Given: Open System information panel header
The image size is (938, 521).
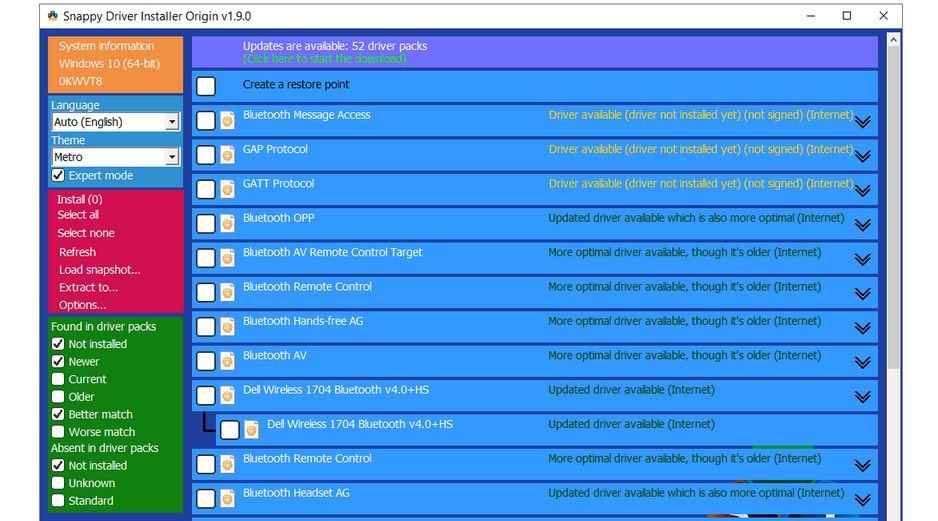Looking at the screenshot, I should pos(106,46).
